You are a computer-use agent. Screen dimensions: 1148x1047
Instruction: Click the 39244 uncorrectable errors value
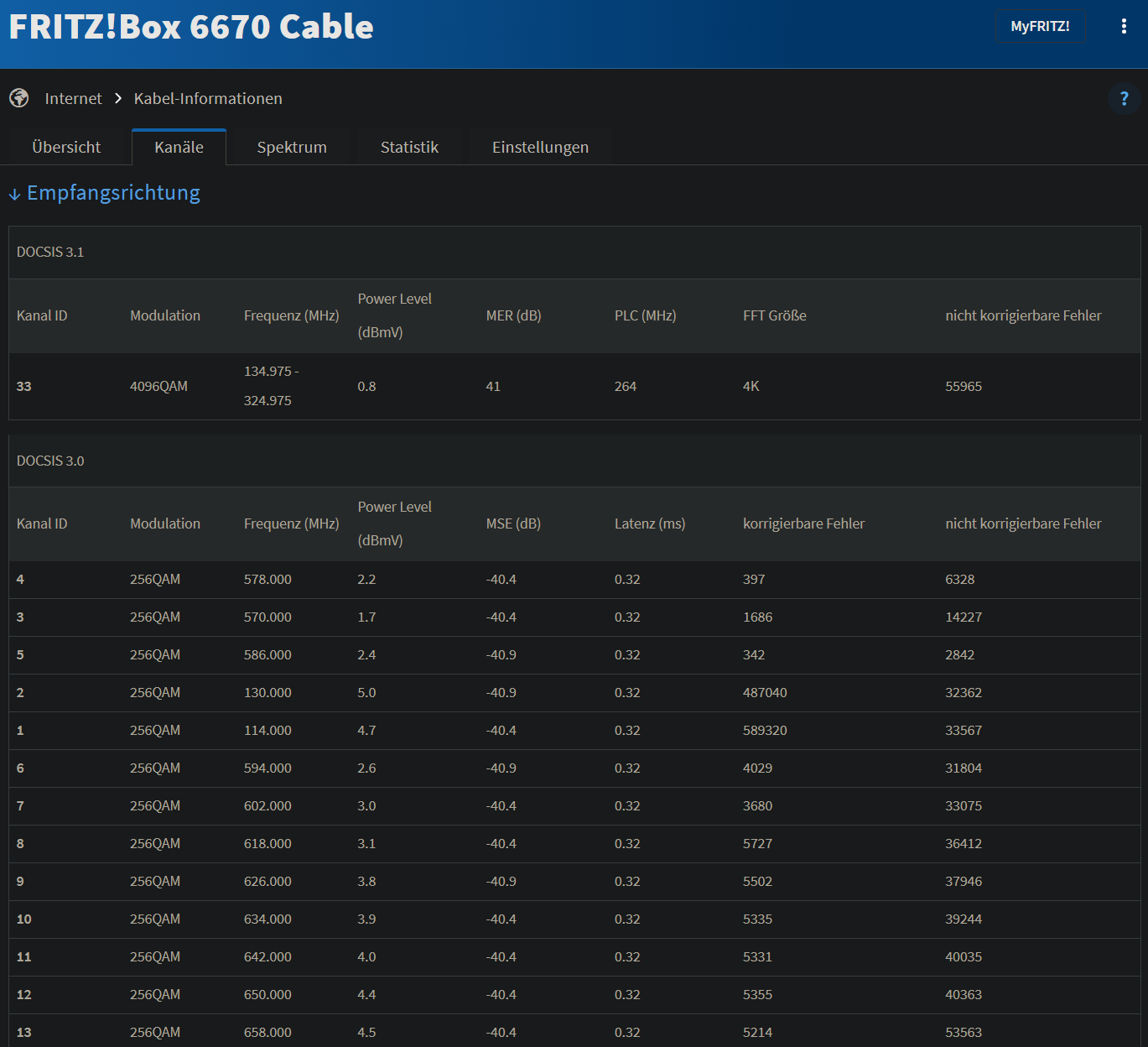pyautogui.click(x=964, y=919)
